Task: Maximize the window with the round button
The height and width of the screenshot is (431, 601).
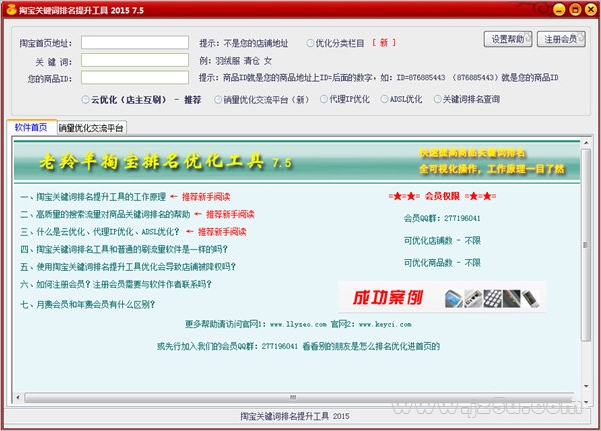Action: click(575, 9)
